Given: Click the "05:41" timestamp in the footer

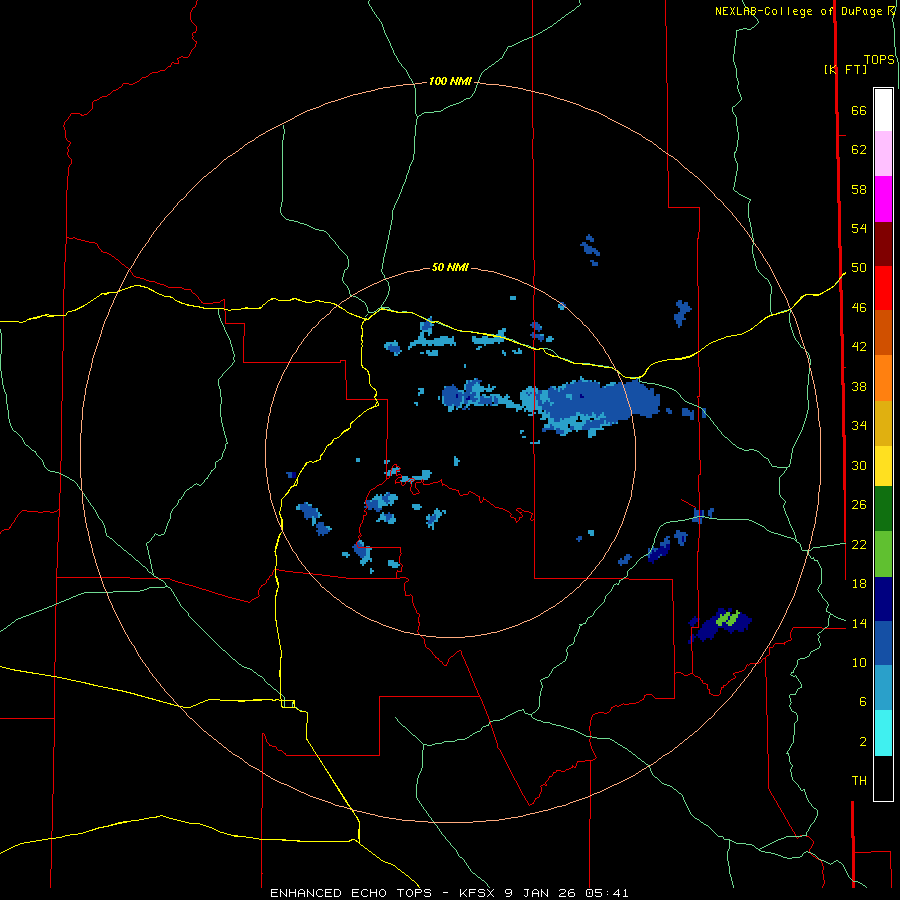Looking at the screenshot, I should click(607, 893).
